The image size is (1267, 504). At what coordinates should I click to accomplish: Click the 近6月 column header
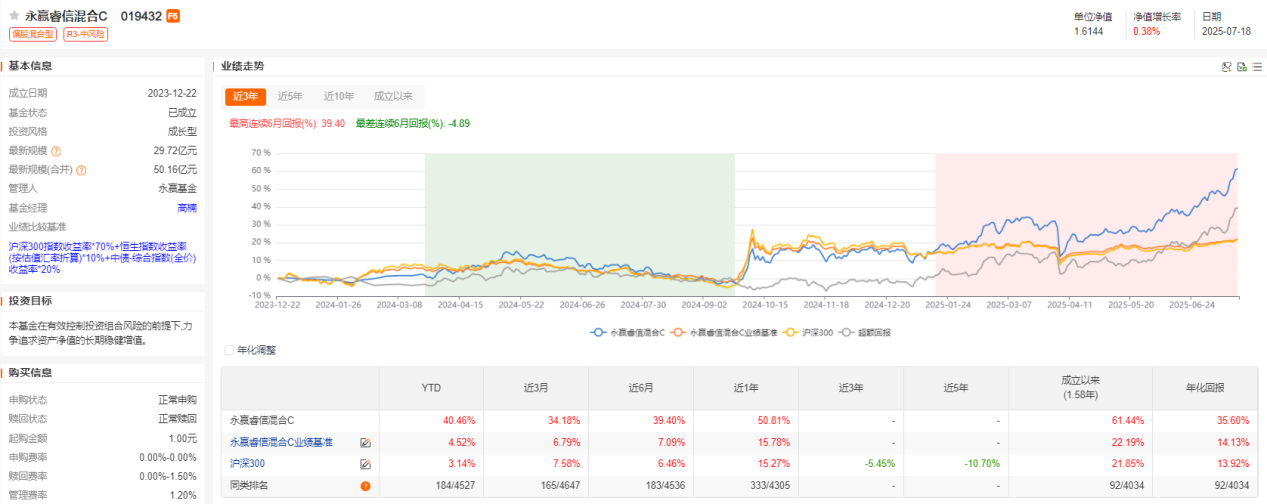point(641,388)
